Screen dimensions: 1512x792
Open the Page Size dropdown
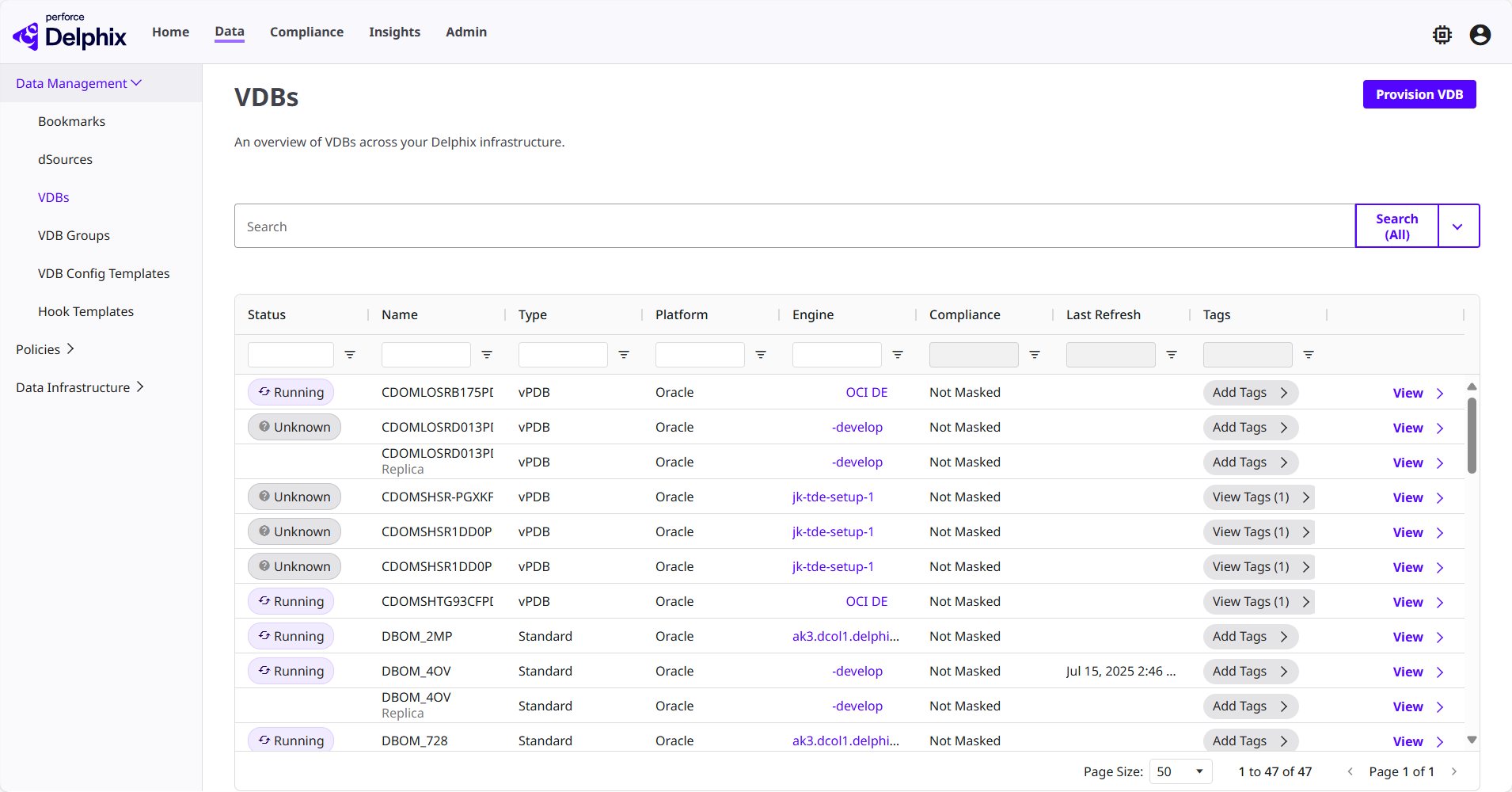[1180, 771]
